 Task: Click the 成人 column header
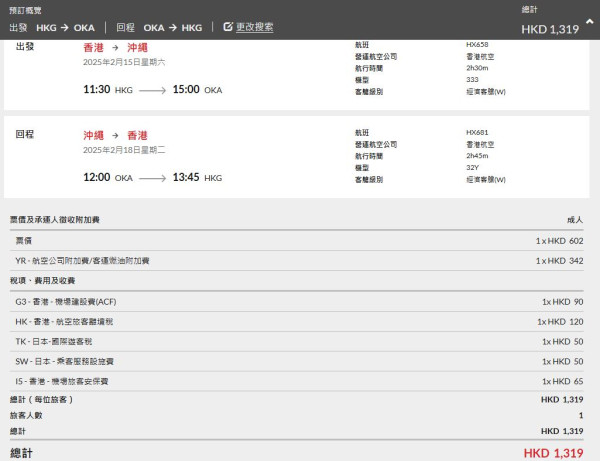click(575, 220)
